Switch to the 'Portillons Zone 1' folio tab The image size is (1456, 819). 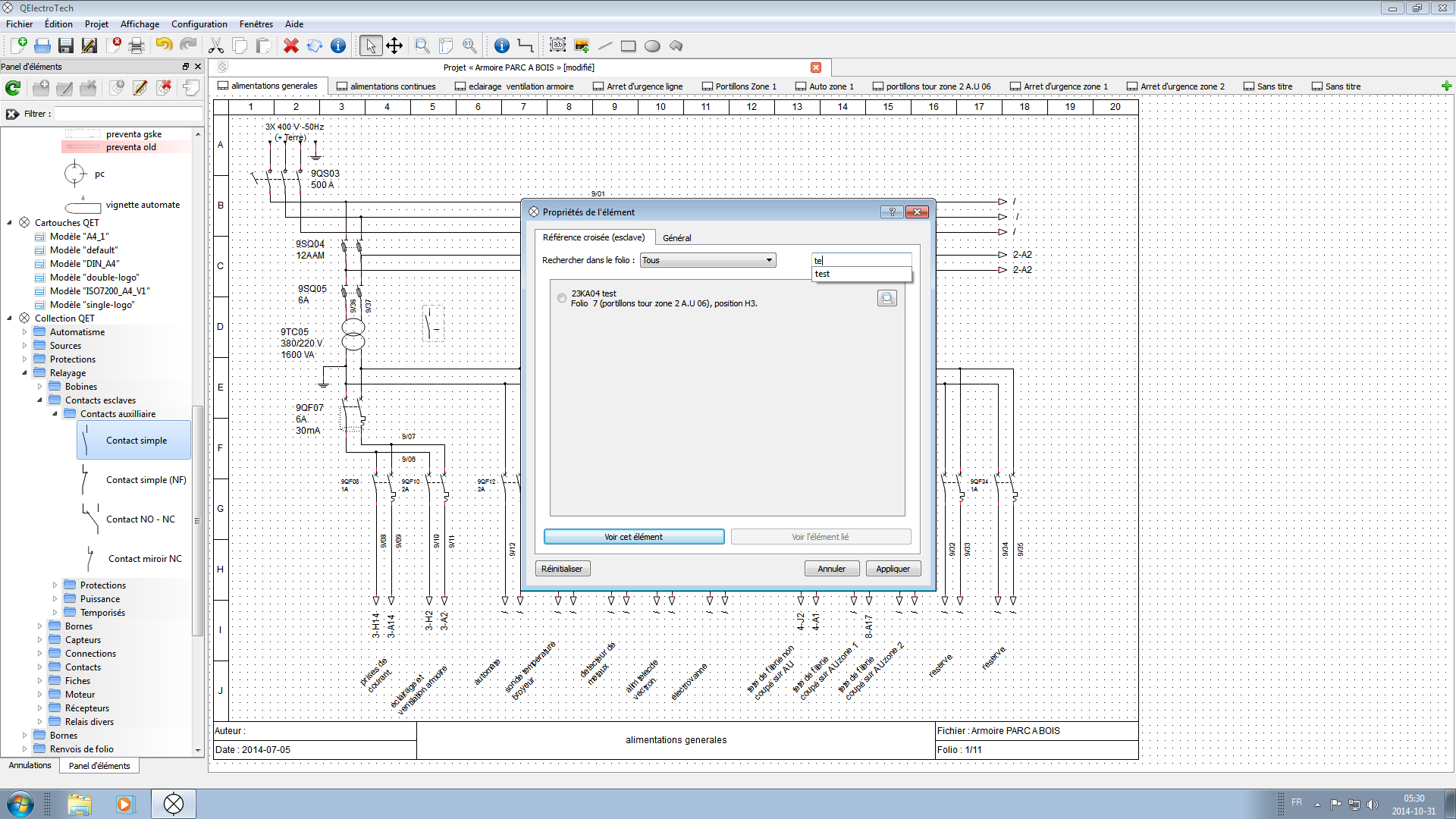pyautogui.click(x=739, y=86)
